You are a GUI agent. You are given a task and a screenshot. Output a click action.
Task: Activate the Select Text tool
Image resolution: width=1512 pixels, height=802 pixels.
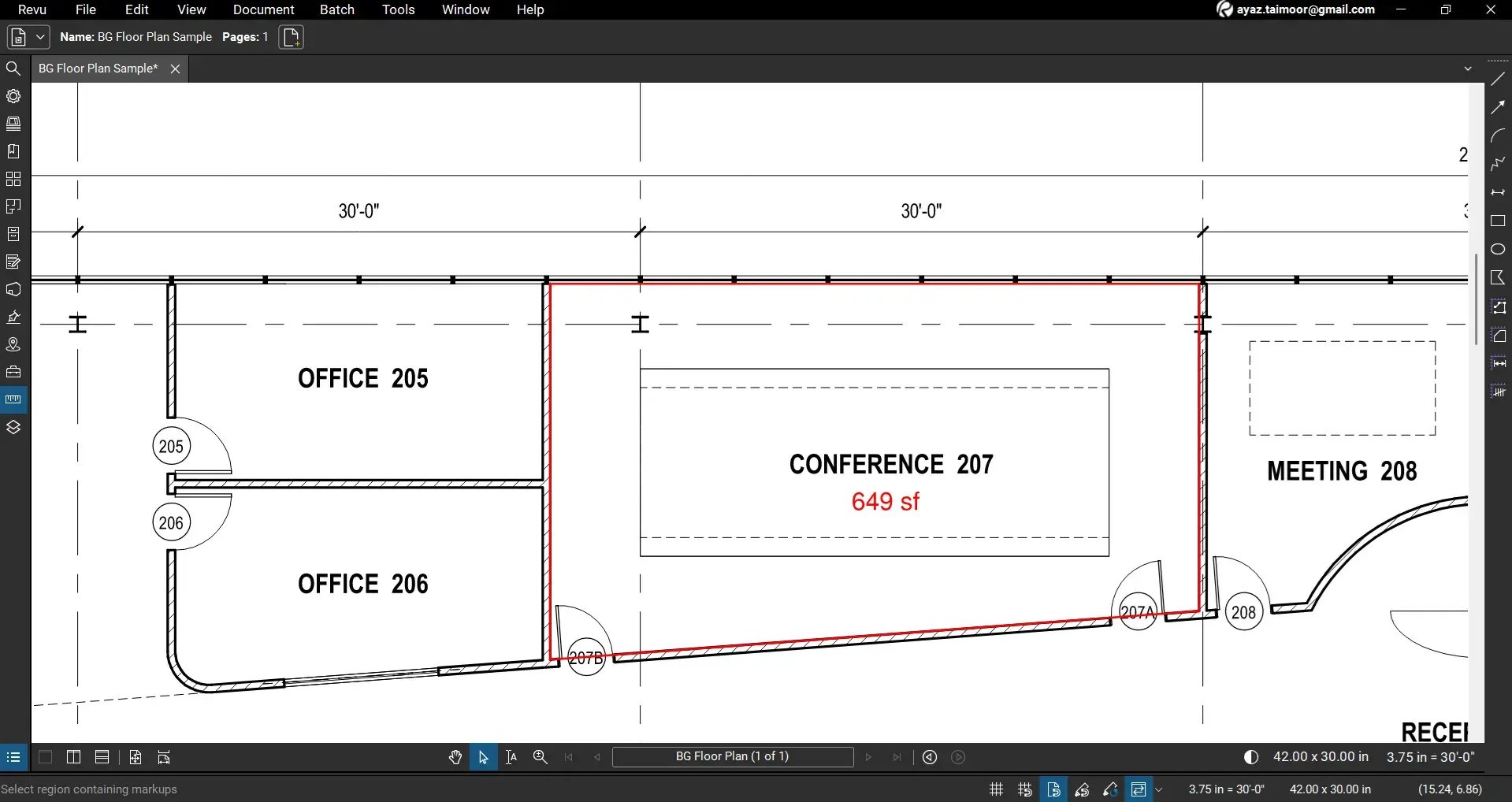[x=511, y=757]
